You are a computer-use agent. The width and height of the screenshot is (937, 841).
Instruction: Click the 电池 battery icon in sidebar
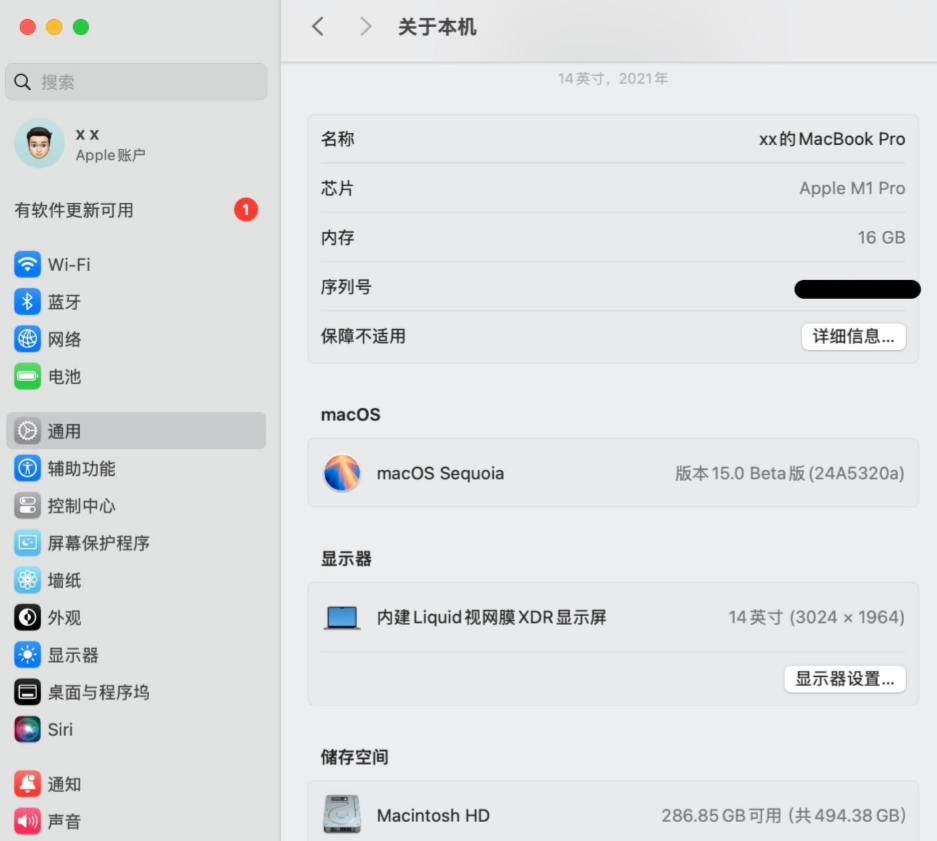[x=27, y=377]
